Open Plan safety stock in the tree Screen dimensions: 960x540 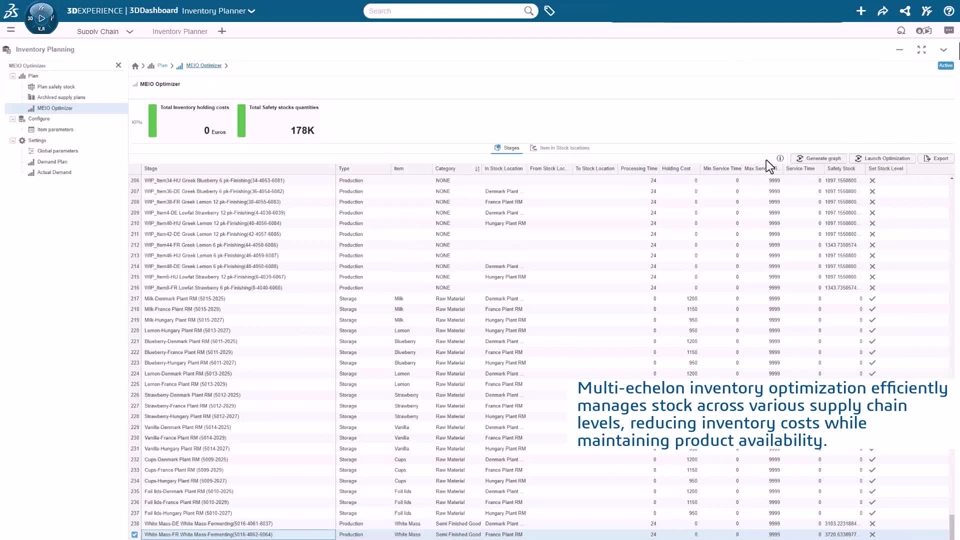tap(56, 87)
